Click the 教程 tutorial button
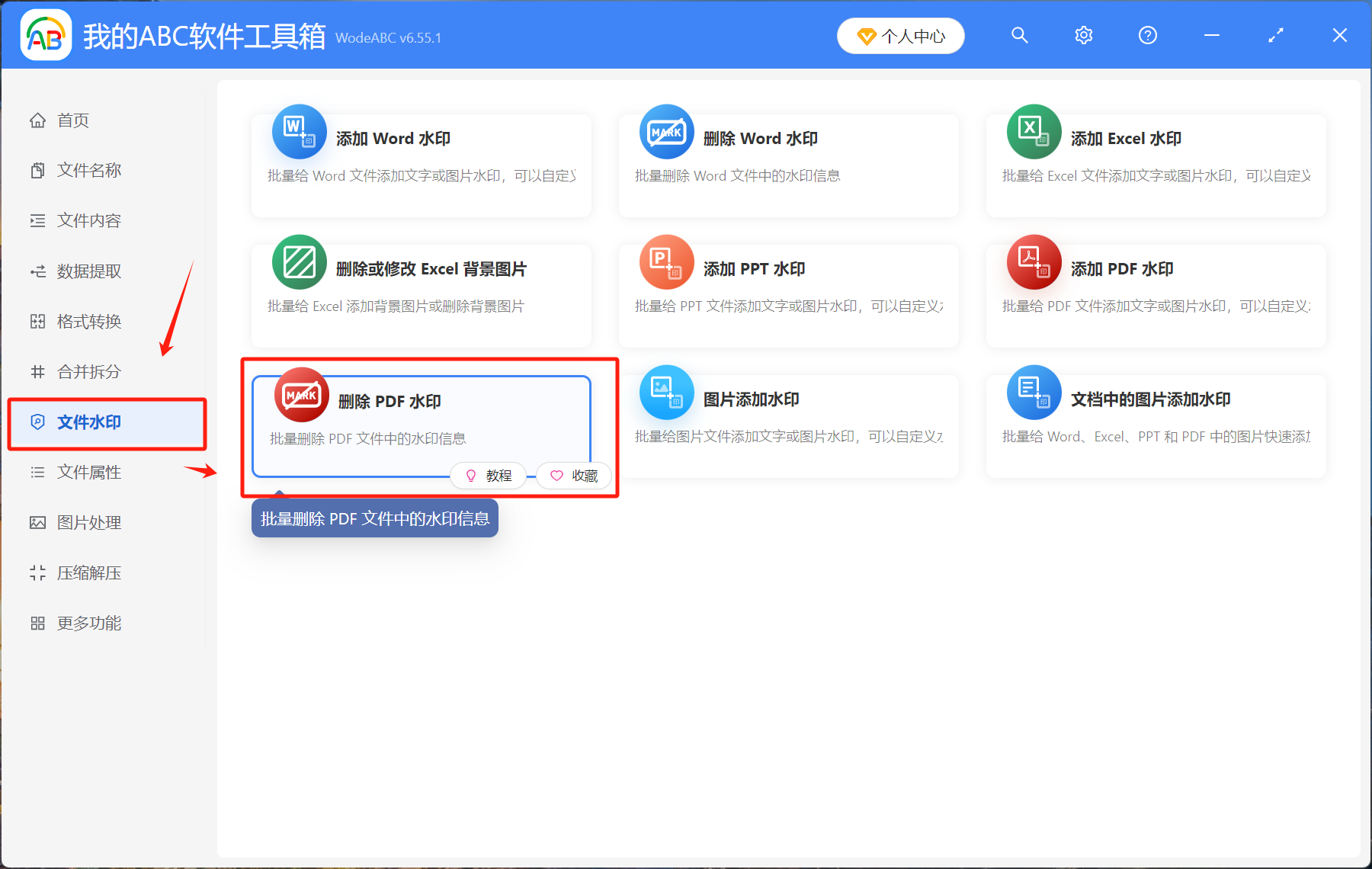This screenshot has height=869, width=1372. (x=489, y=476)
